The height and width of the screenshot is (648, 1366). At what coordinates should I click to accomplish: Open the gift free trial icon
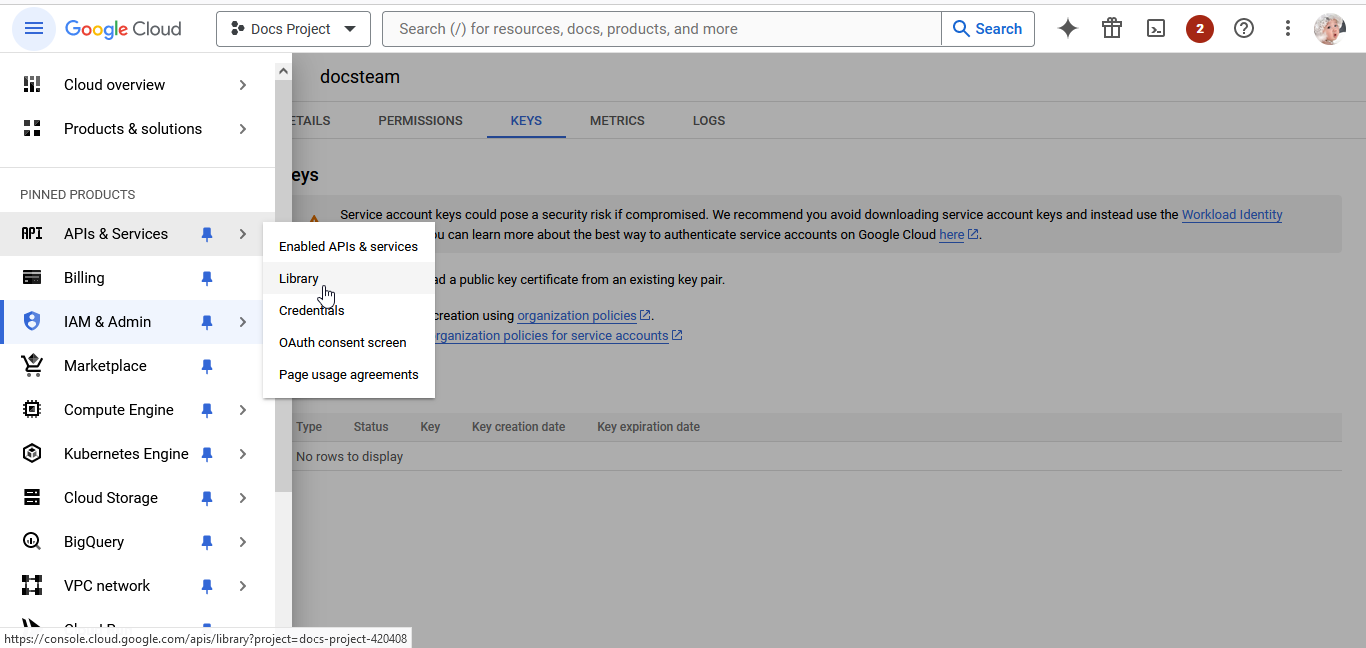pos(1112,29)
